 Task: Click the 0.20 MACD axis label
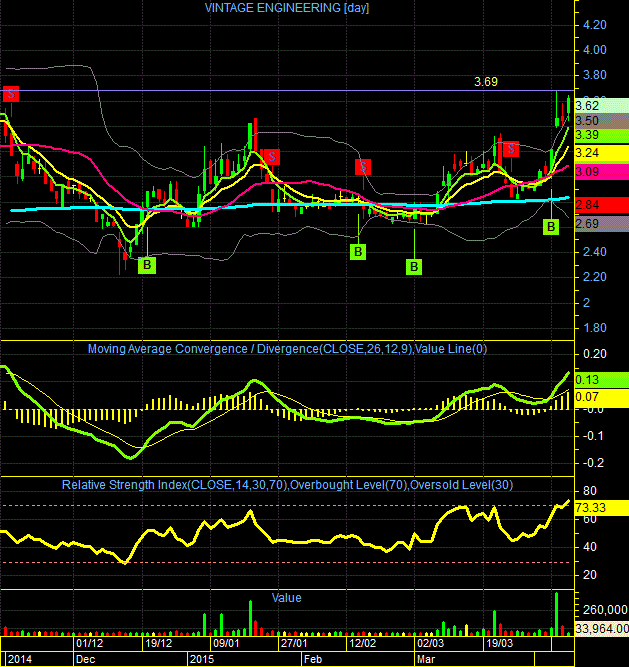tap(595, 354)
